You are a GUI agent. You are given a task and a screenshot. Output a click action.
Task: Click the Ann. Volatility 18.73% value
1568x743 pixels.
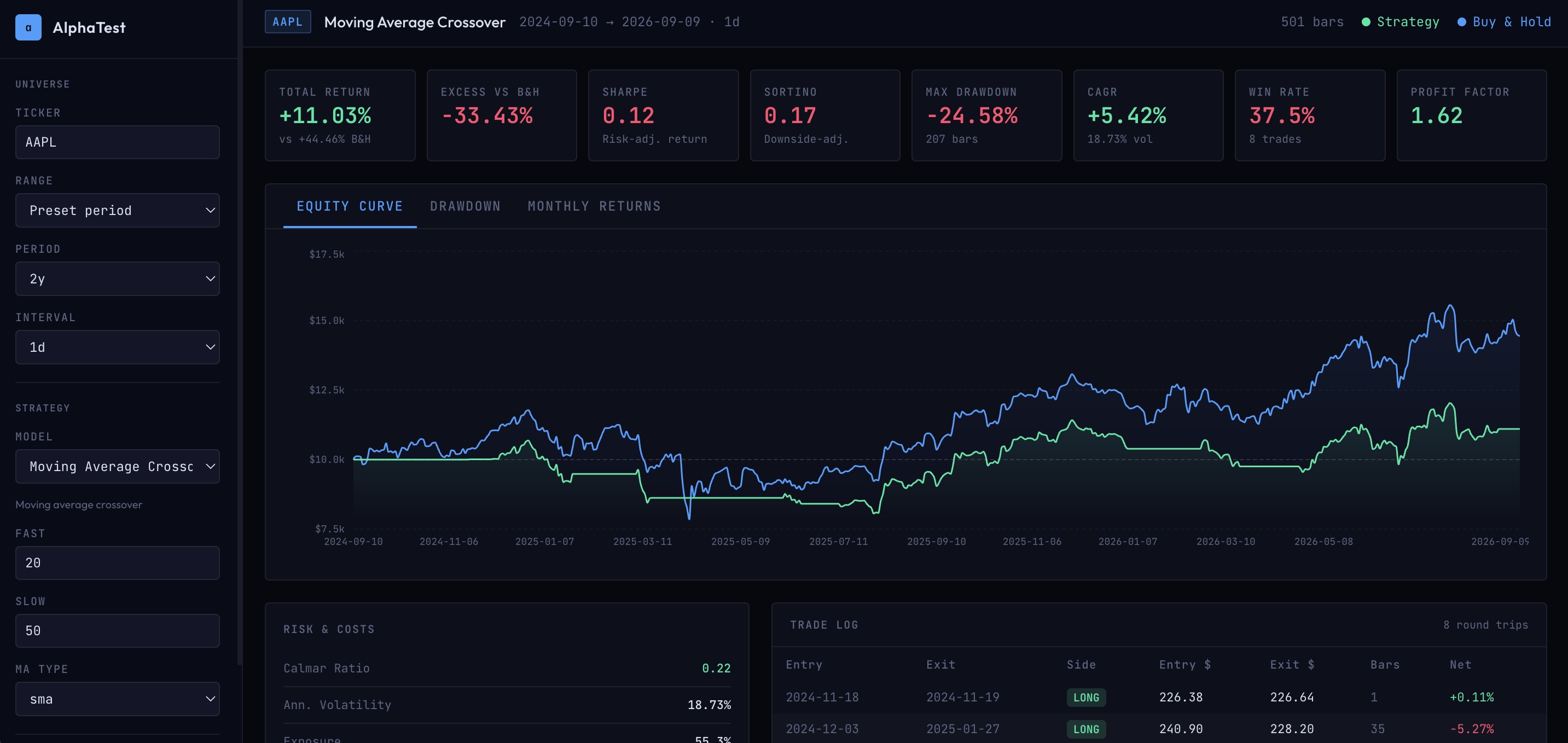[709, 705]
